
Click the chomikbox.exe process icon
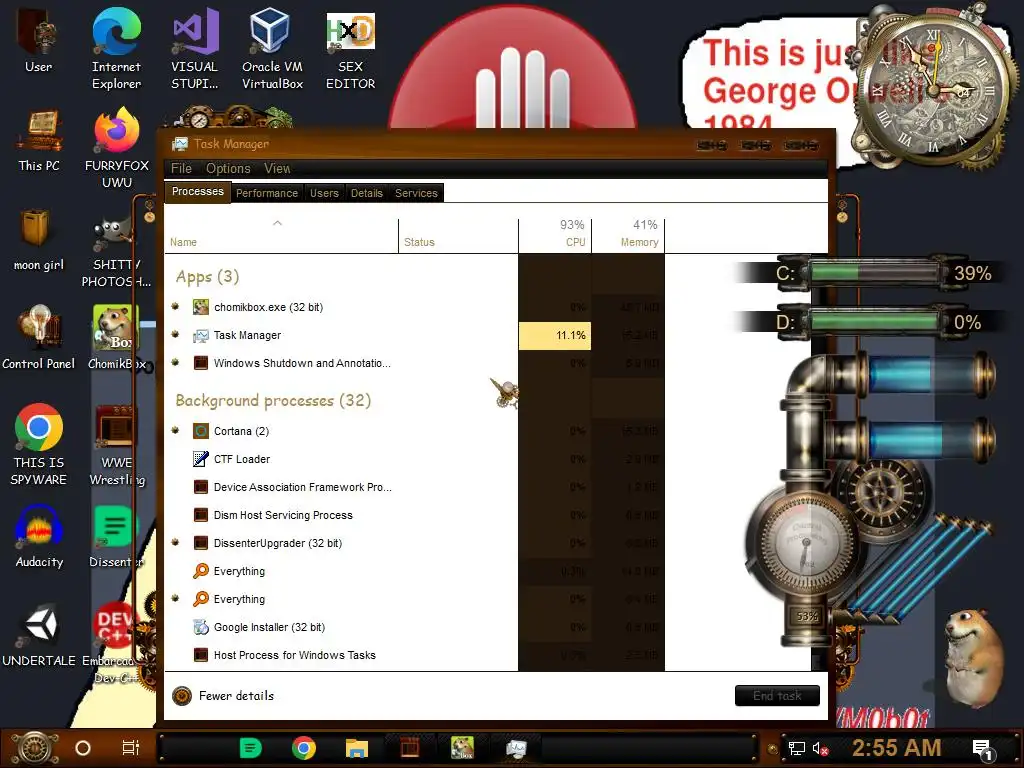(x=200, y=307)
